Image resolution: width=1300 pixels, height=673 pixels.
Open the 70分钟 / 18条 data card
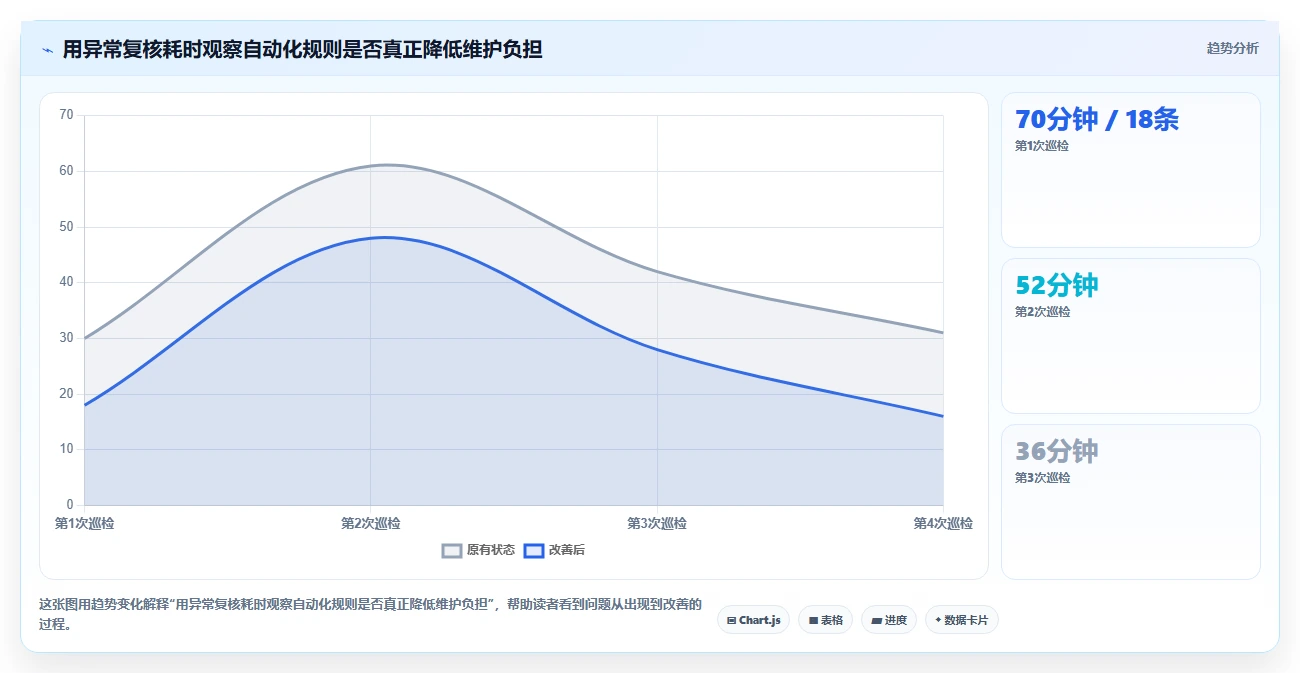click(x=1130, y=170)
